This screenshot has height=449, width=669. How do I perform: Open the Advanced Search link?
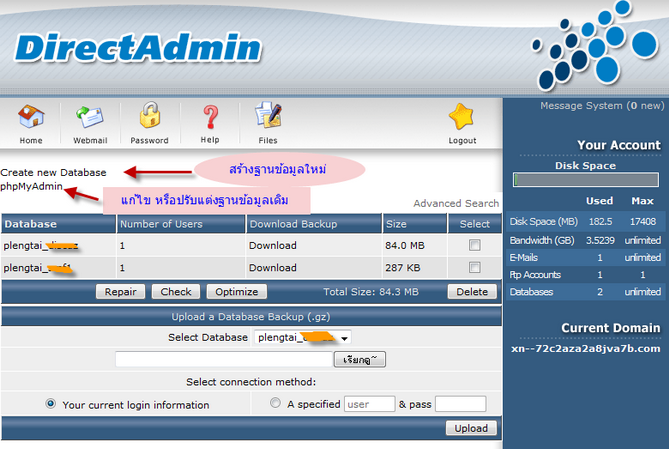[x=456, y=203]
